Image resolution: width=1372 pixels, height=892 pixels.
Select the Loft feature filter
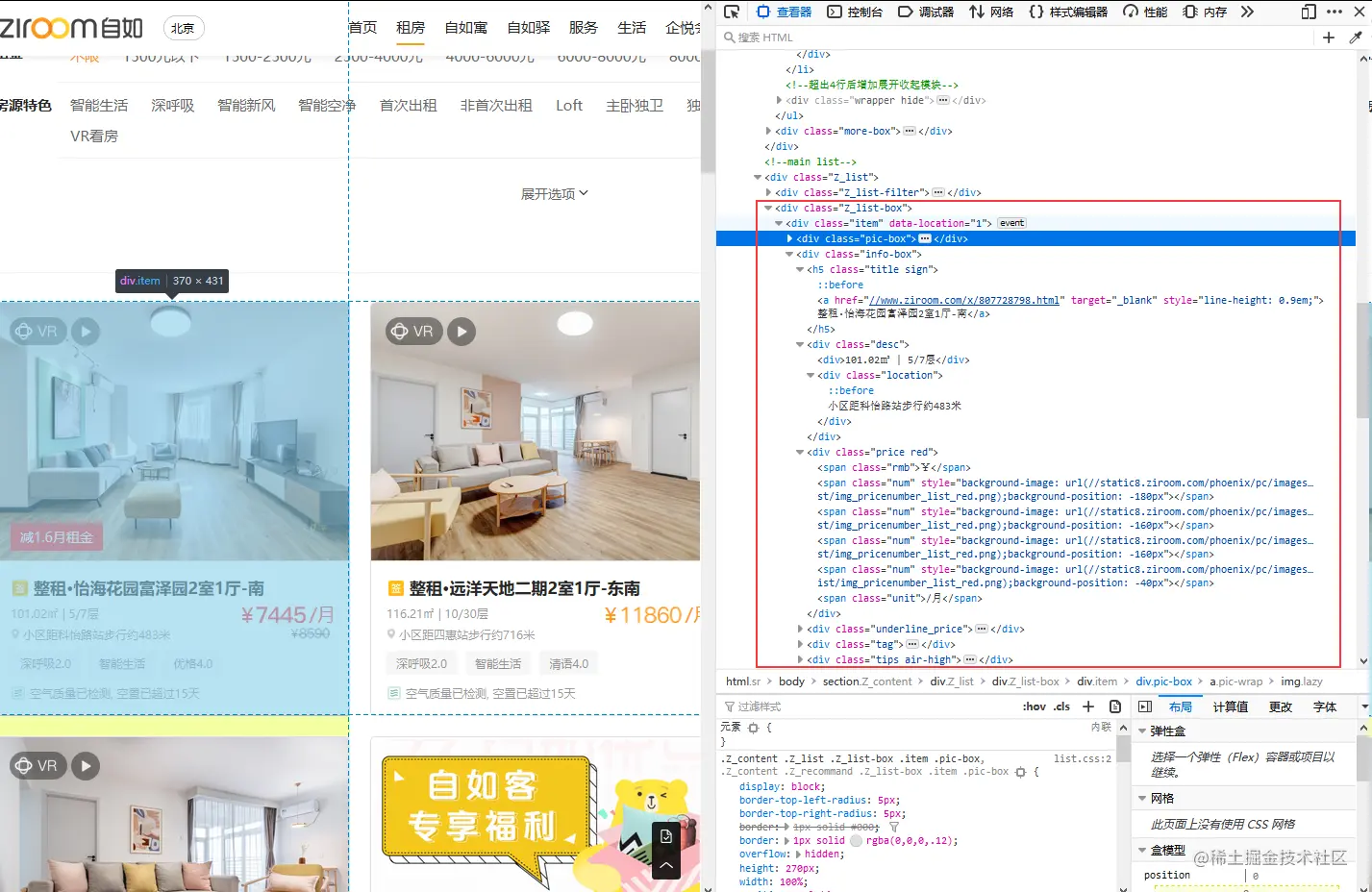pos(569,105)
